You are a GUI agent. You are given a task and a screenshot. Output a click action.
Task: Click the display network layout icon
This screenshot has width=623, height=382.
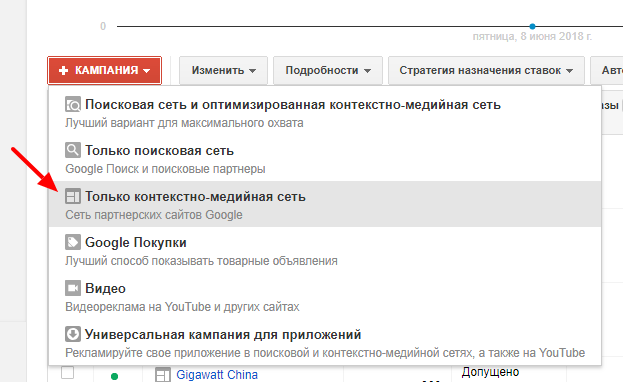click(73, 196)
